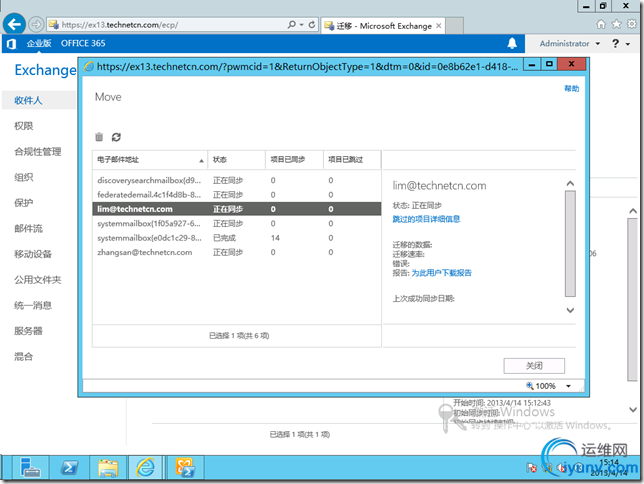Reload page with address bar refresh icon
This screenshot has width=644, height=484.
click(312, 25)
